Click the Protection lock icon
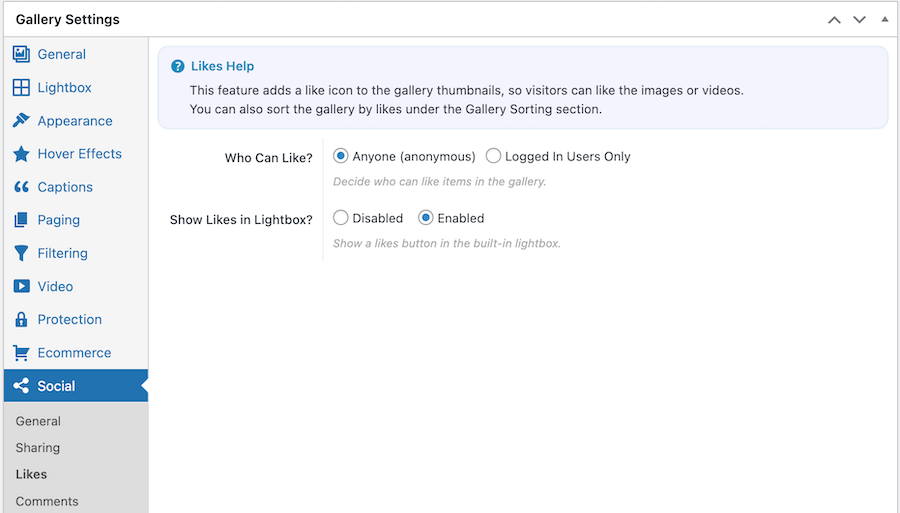 [x=21, y=319]
